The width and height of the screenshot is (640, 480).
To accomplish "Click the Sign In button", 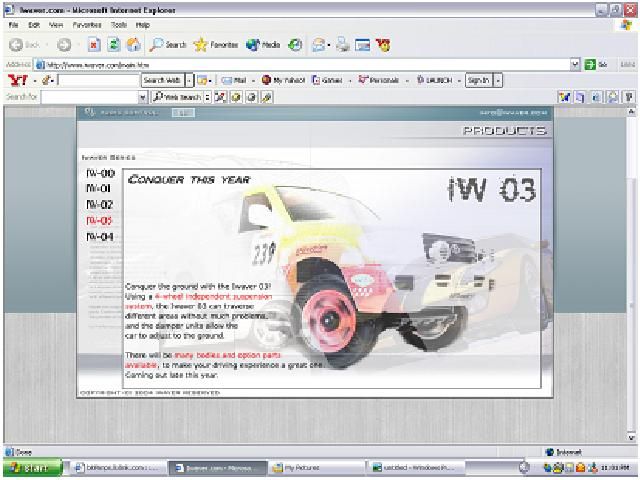I will point(478,80).
